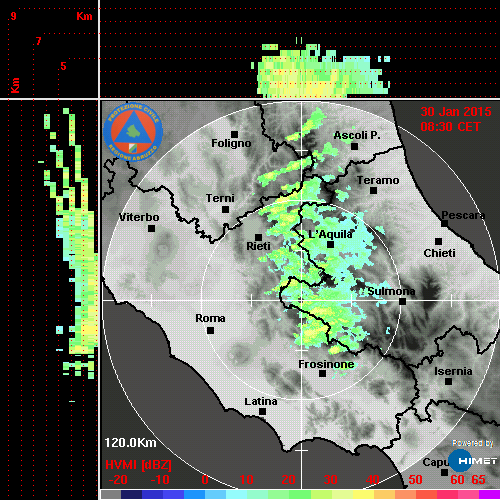Pick the yellow swatch in the color scale

coord(363,494)
